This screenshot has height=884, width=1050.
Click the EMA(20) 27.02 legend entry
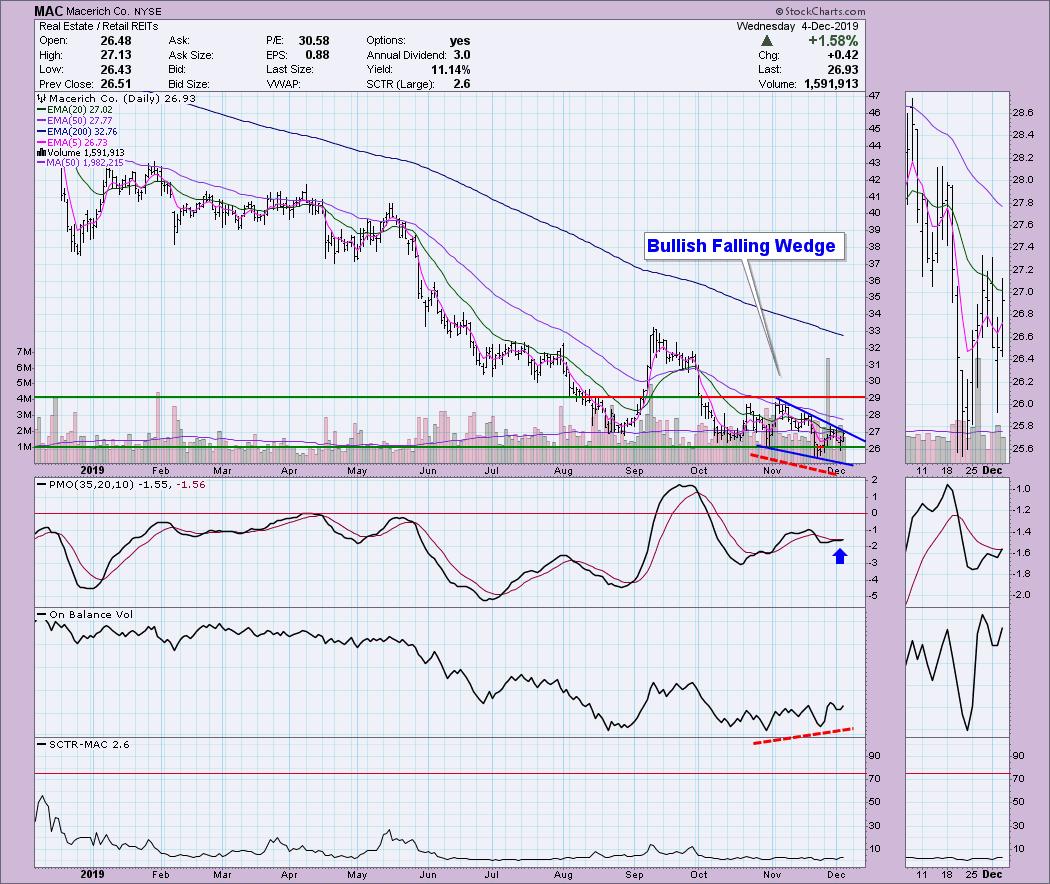[75, 109]
